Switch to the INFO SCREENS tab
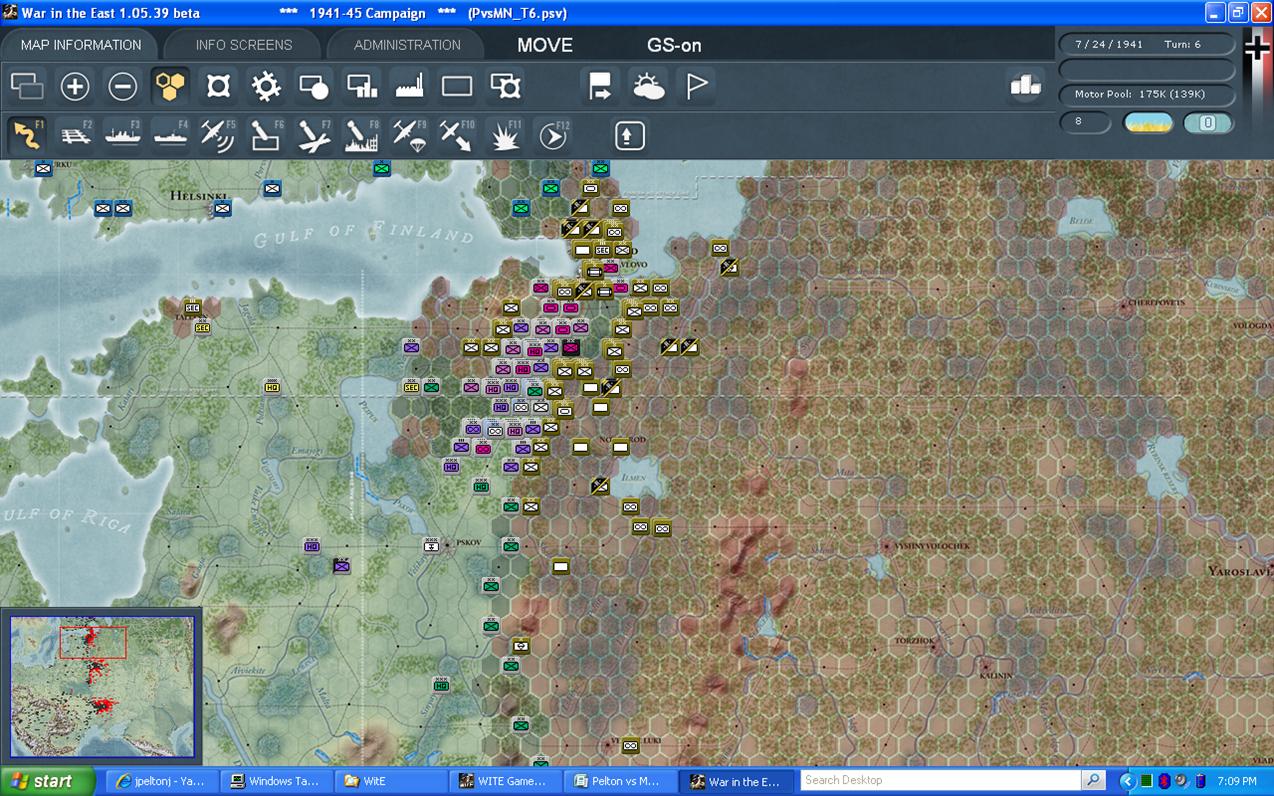 tap(244, 45)
